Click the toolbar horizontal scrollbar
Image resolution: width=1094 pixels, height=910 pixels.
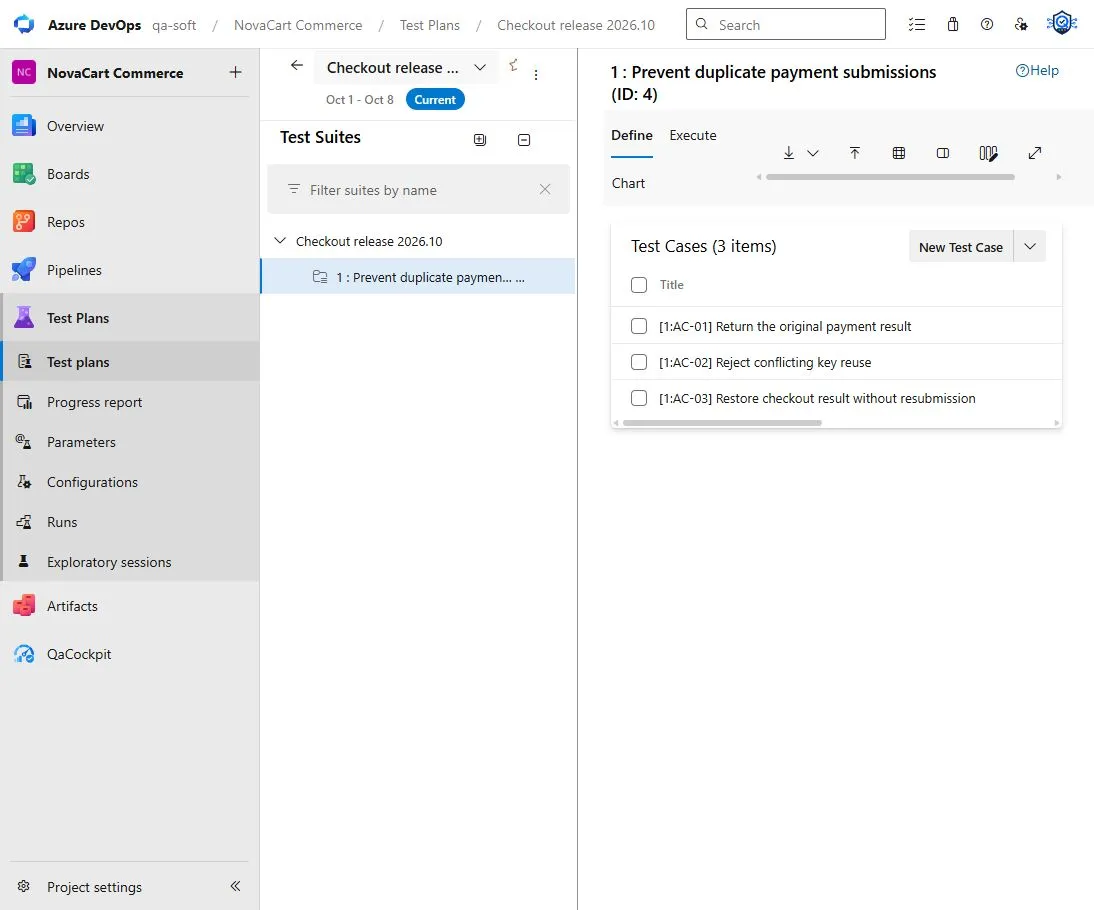890,177
